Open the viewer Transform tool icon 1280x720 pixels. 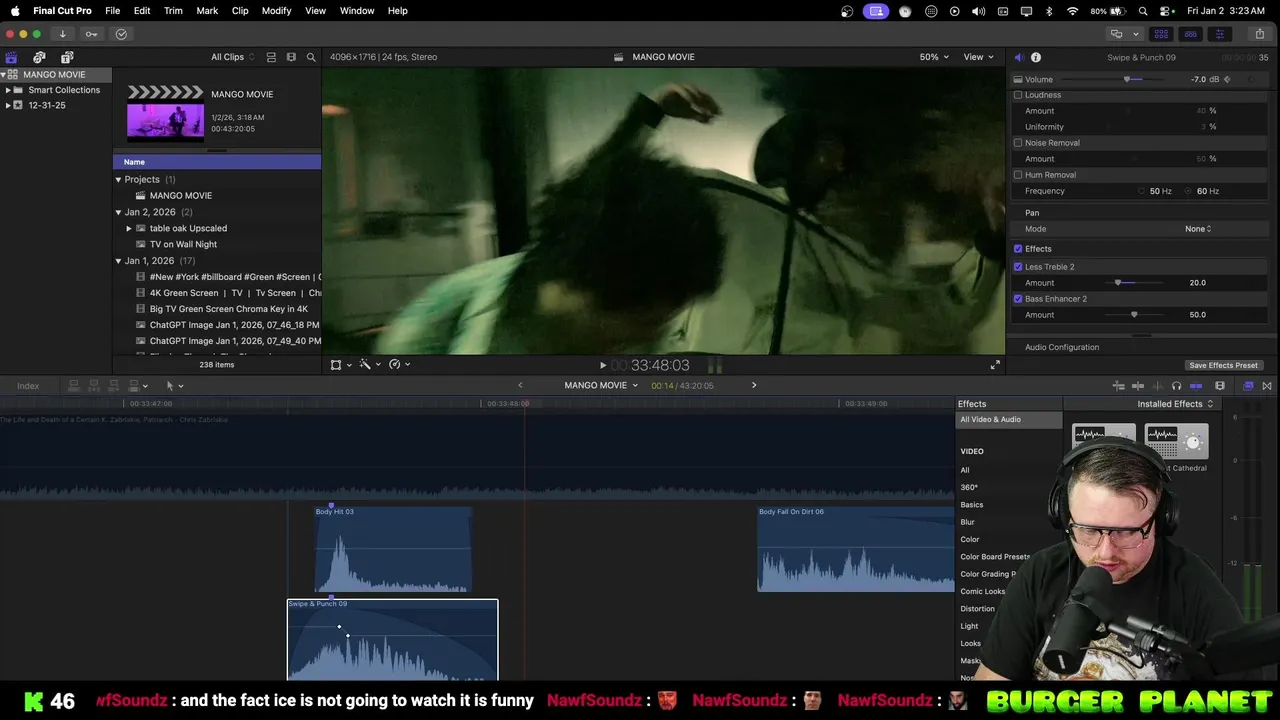(336, 365)
